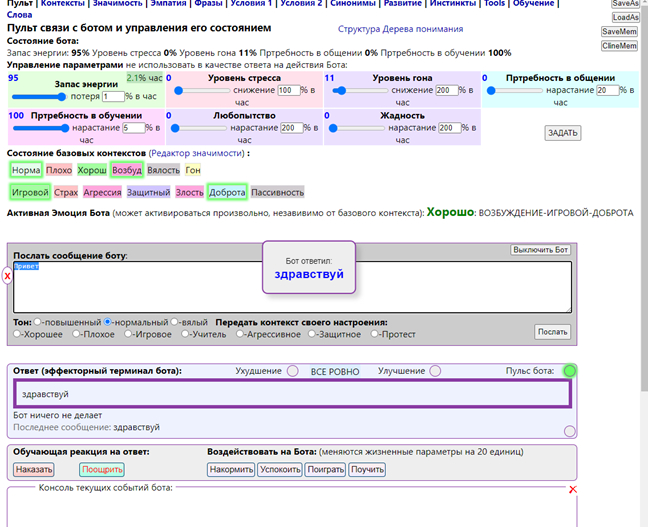Click the Поощрить button
Viewport: 648px width, 527px height.
pyautogui.click(x=102, y=470)
